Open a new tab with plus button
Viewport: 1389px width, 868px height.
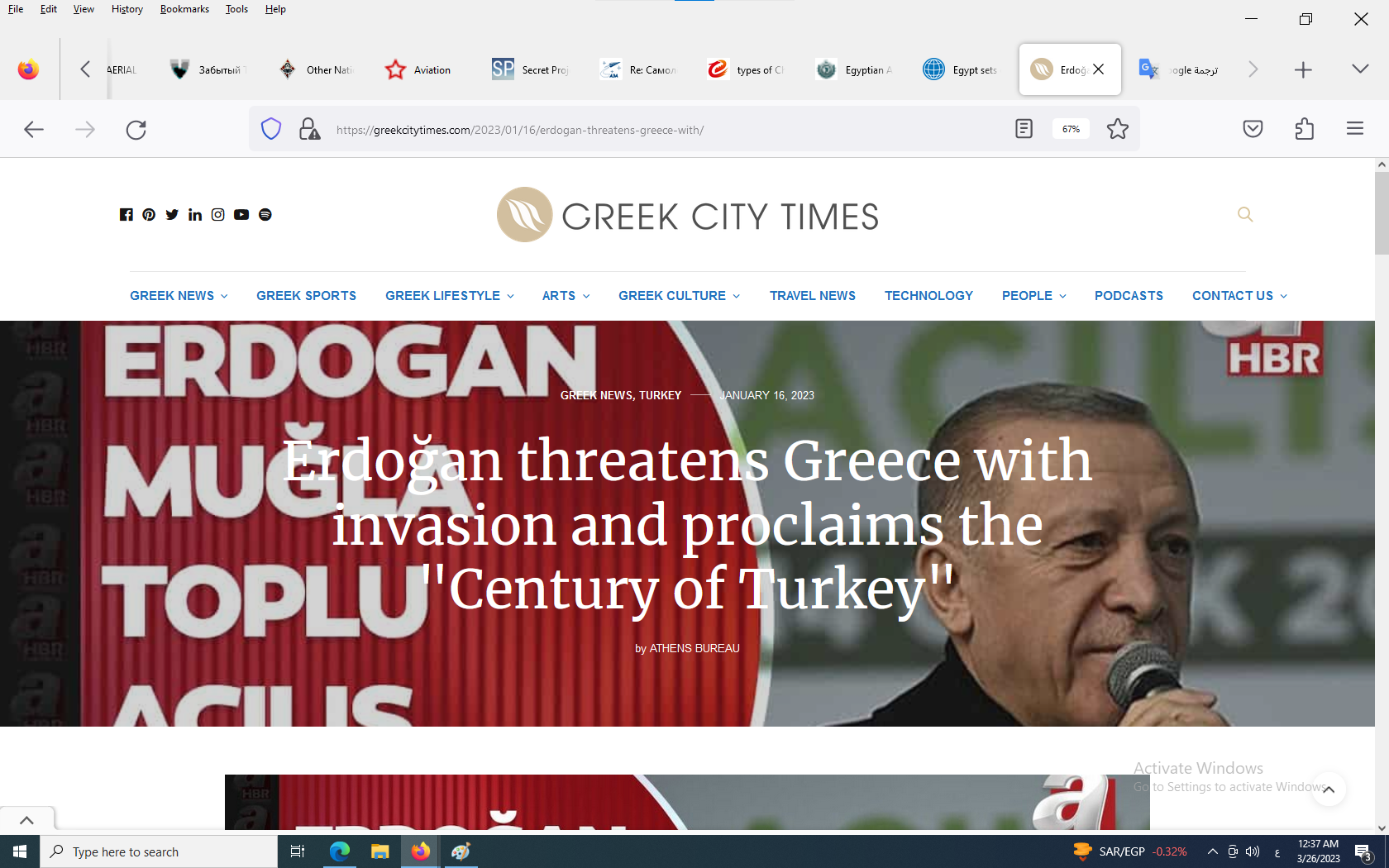point(1303,70)
